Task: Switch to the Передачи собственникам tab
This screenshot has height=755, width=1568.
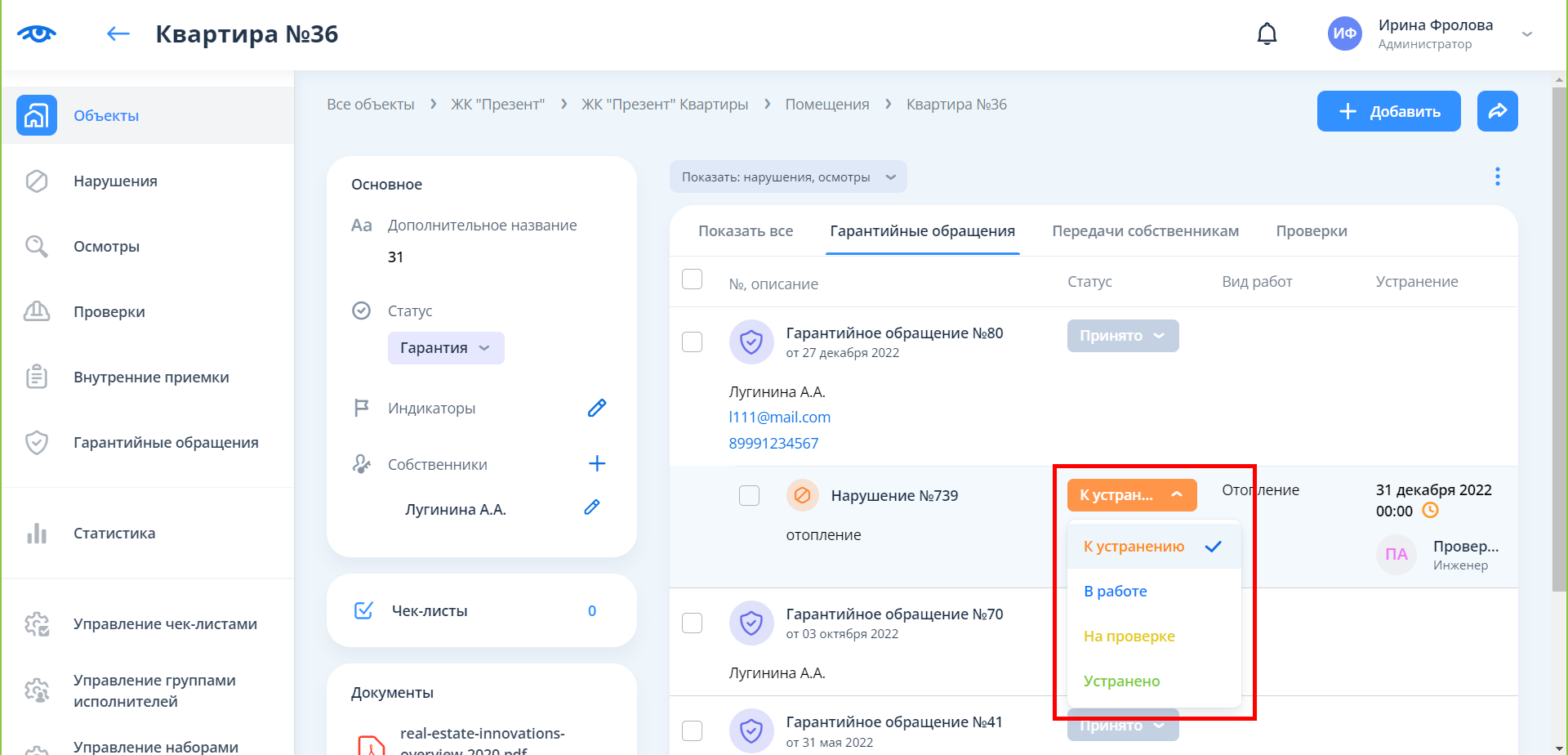Action: [x=1145, y=231]
